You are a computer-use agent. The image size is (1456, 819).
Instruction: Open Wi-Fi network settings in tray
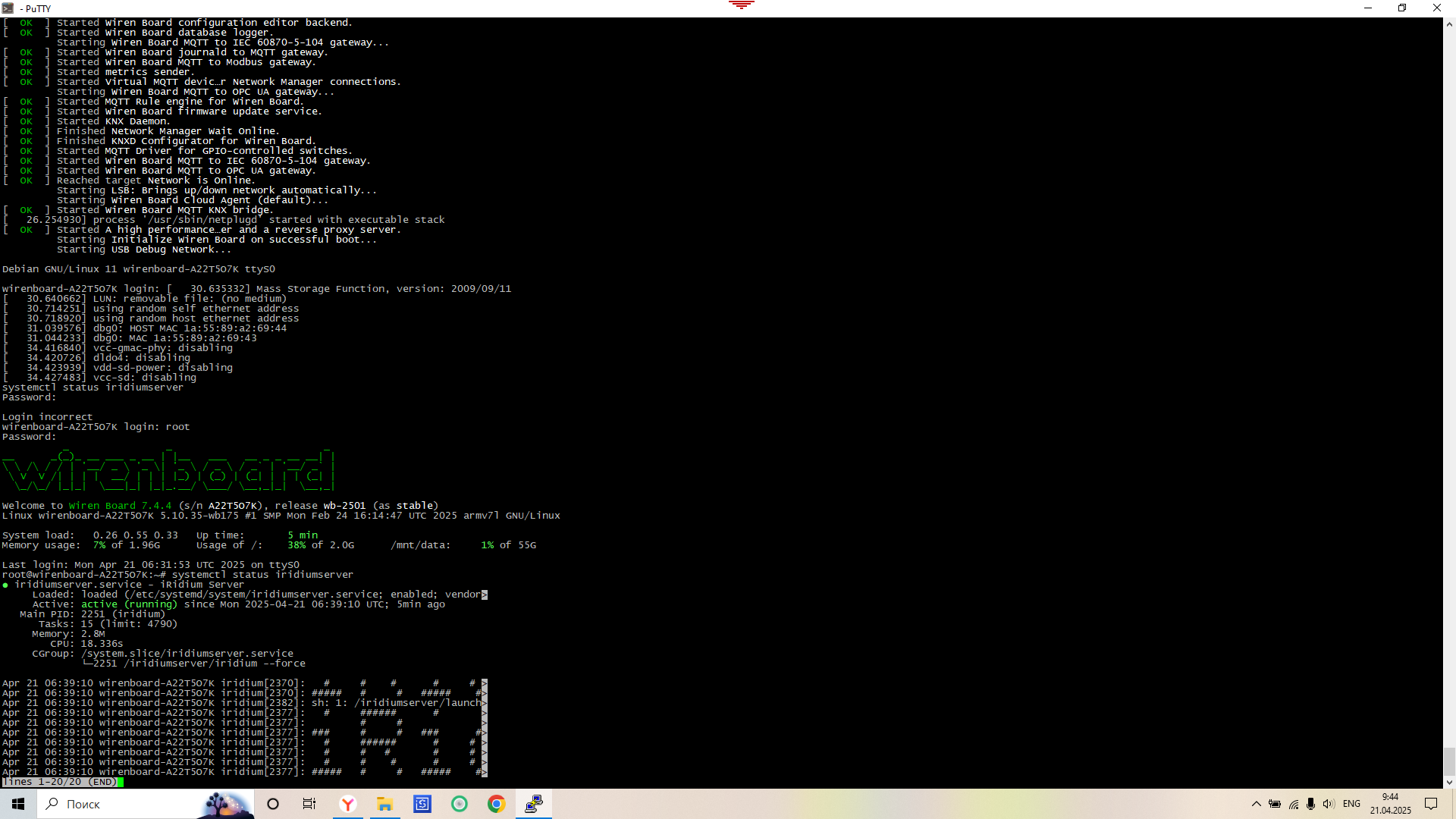[x=1294, y=804]
